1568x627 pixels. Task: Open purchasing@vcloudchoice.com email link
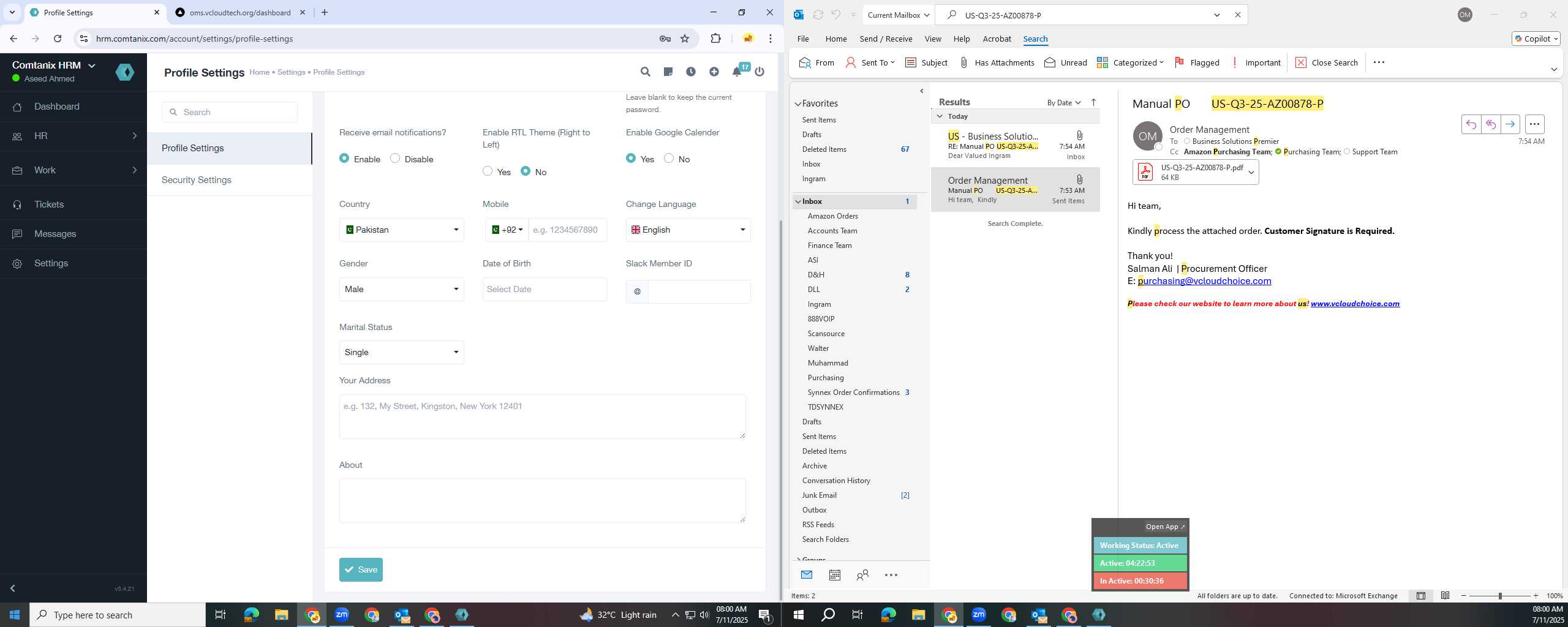tap(1204, 281)
